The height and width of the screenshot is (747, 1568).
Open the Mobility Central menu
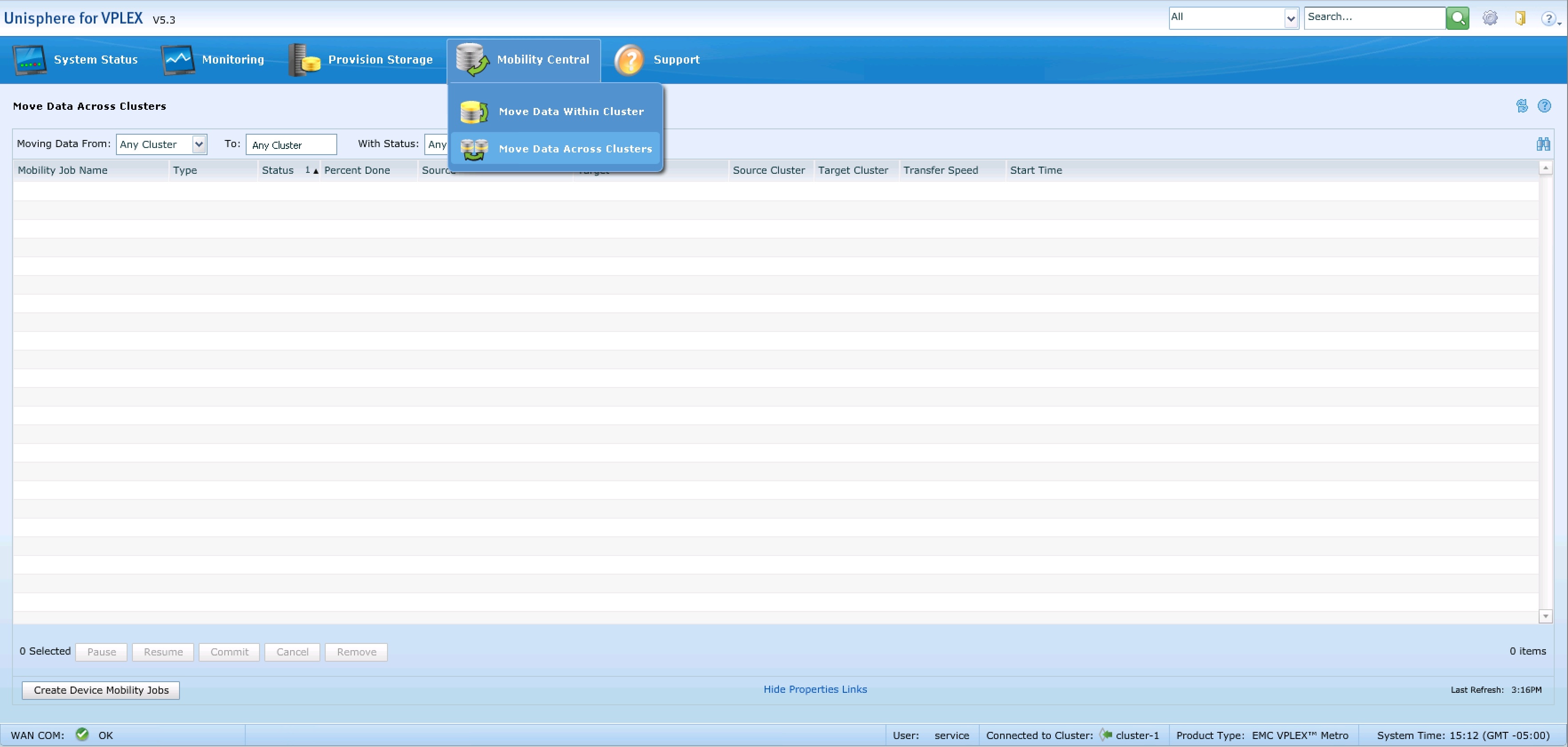pos(523,60)
